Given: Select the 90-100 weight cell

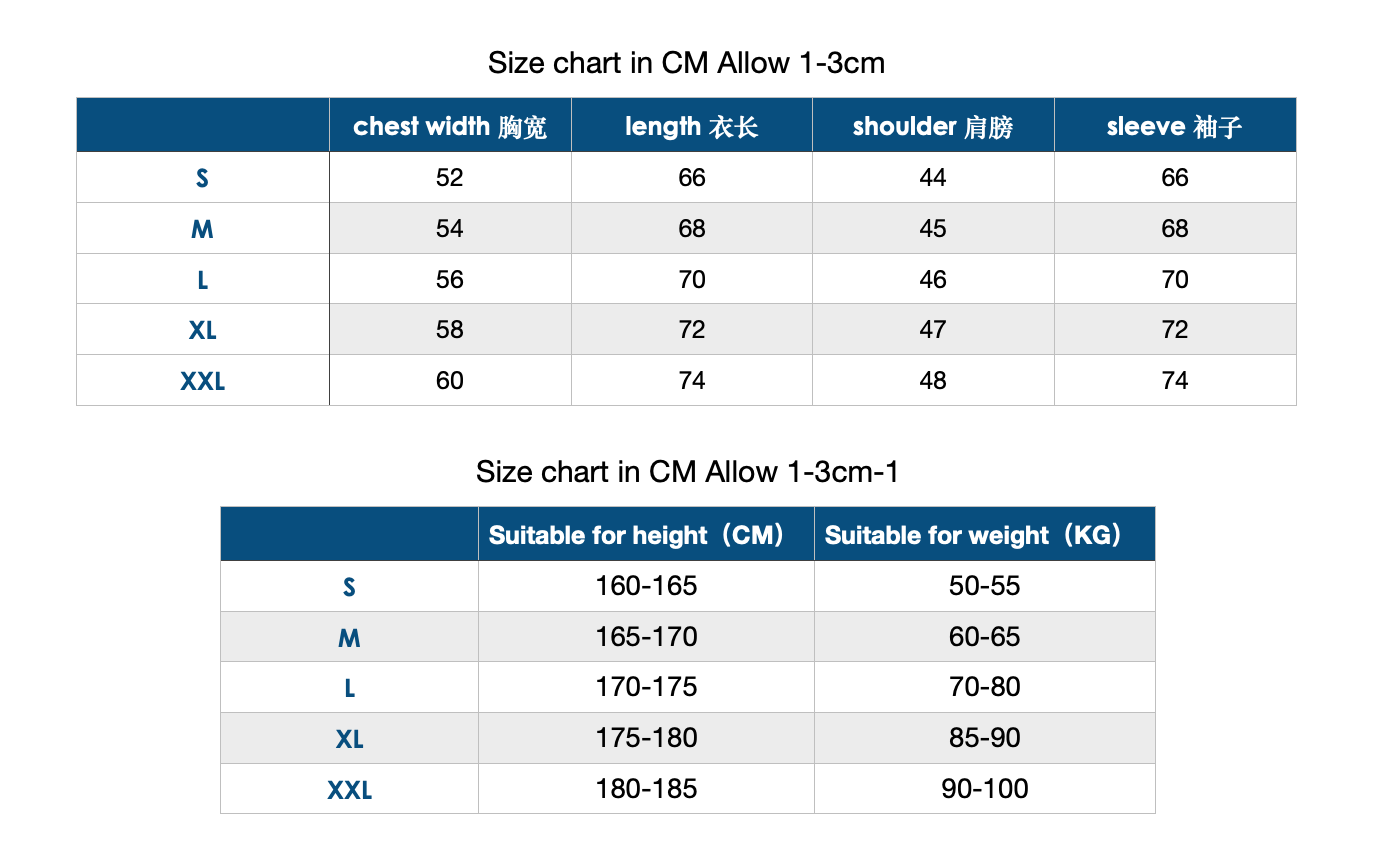Looking at the screenshot, I should (x=985, y=790).
